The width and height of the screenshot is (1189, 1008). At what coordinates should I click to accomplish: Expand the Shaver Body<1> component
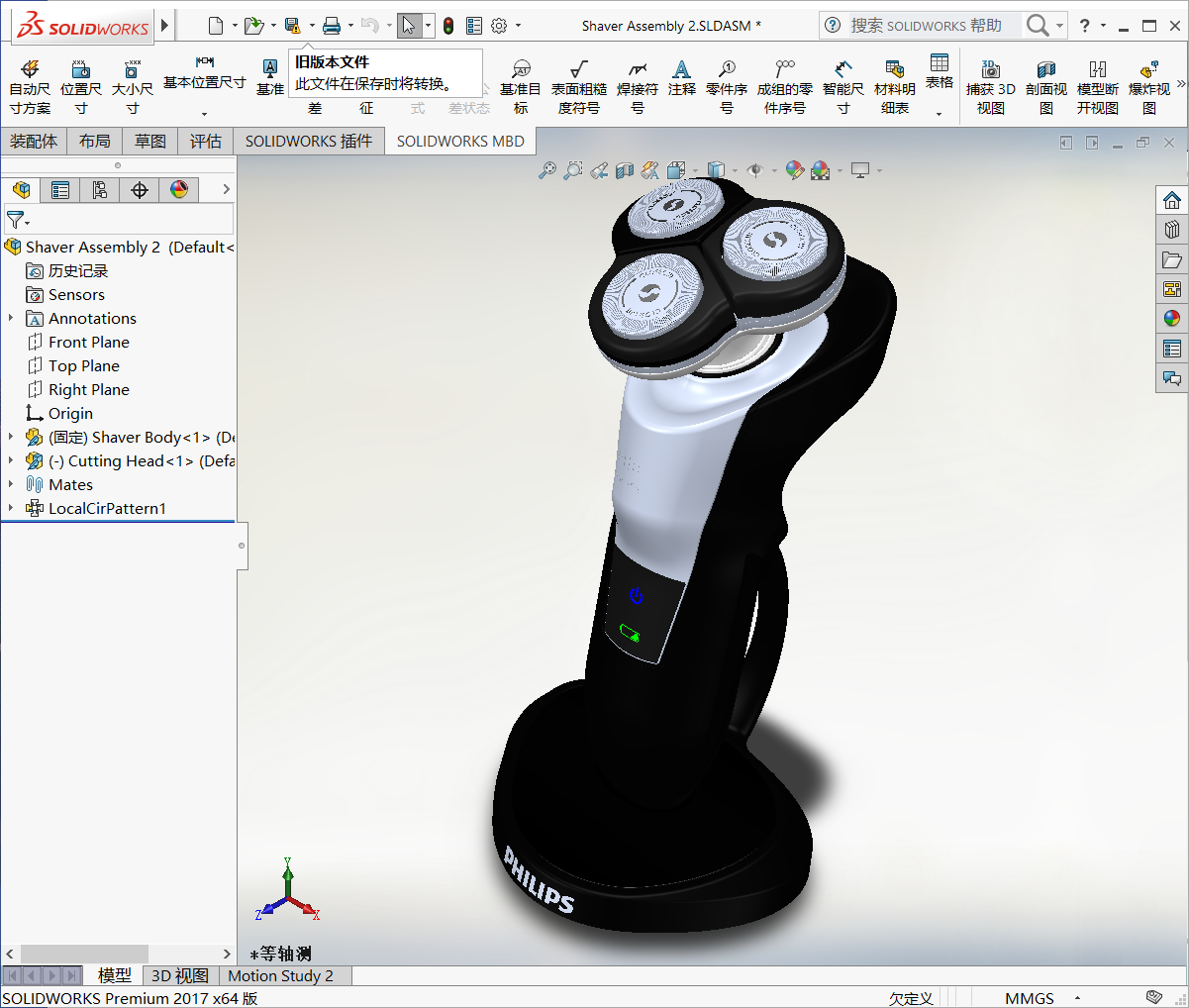(x=11, y=437)
